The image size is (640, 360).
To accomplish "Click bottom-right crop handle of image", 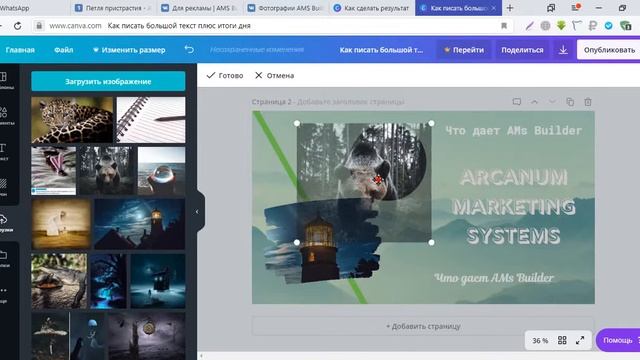I will pos(431,242).
